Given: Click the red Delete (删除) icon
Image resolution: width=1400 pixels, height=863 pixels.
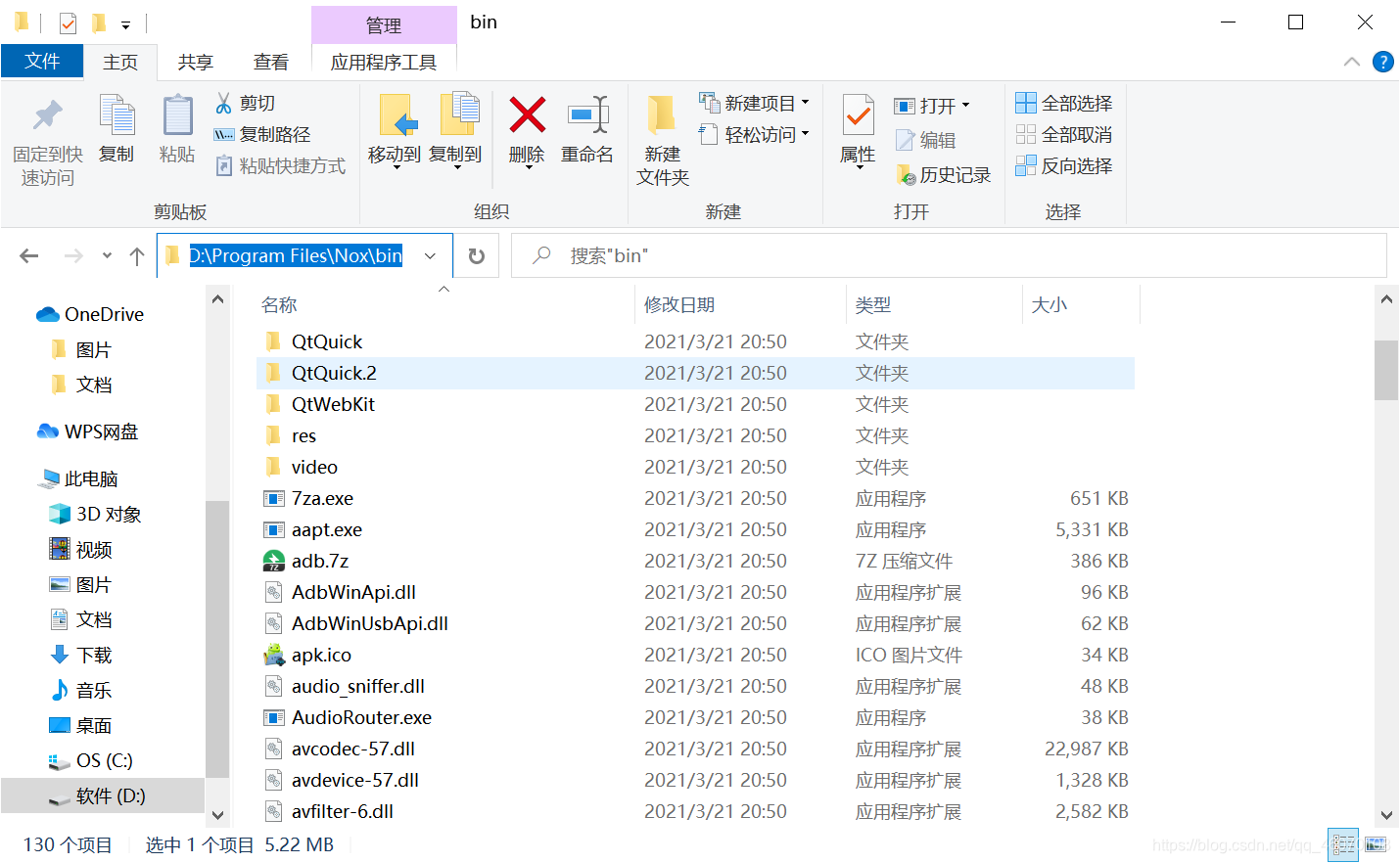Looking at the screenshot, I should click(527, 115).
